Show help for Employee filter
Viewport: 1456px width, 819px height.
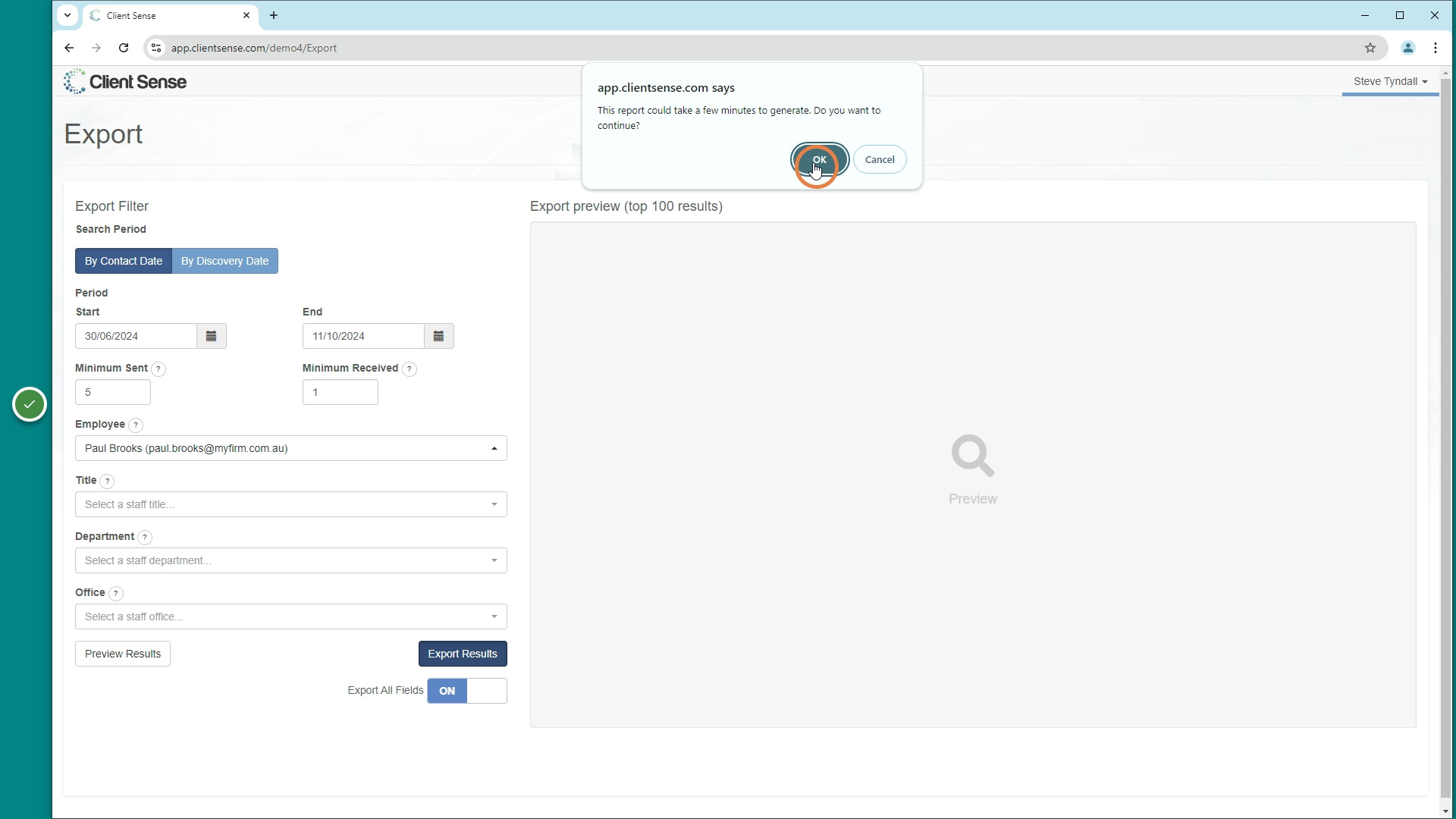click(136, 425)
